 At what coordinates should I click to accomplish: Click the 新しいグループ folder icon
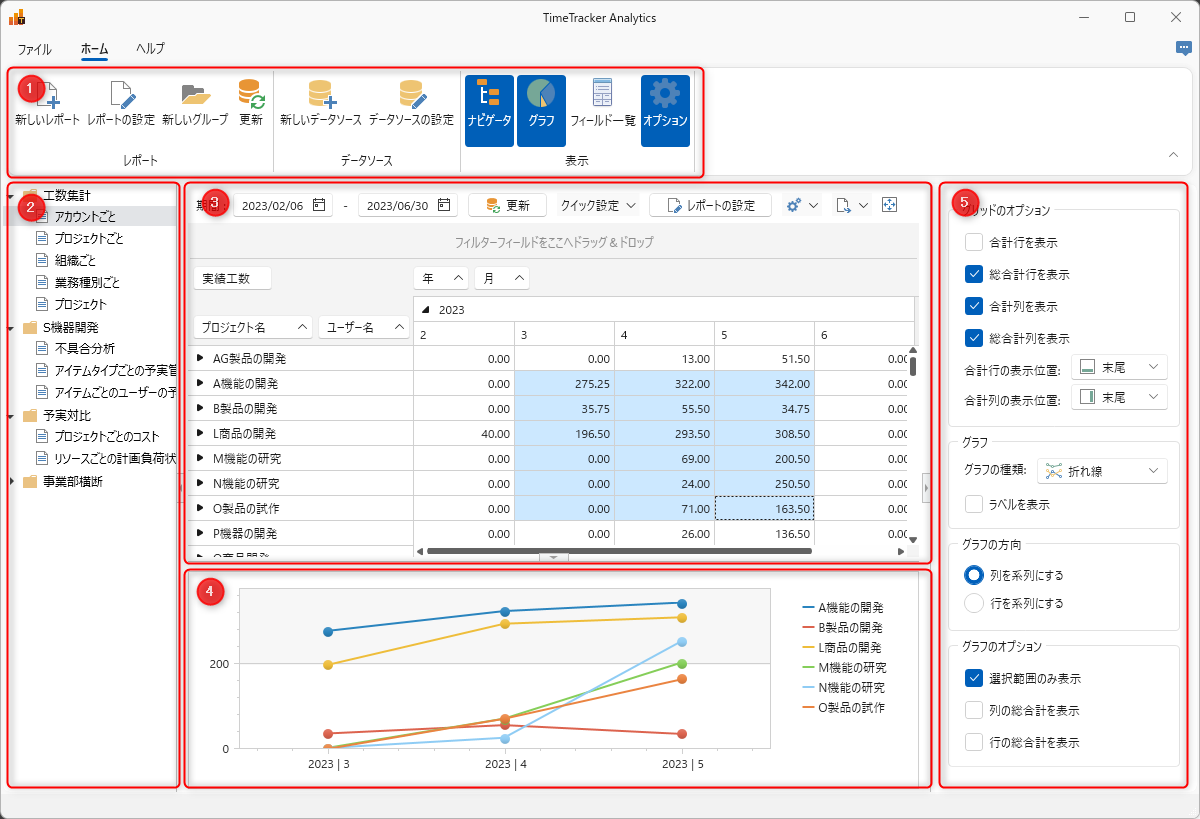(195, 95)
